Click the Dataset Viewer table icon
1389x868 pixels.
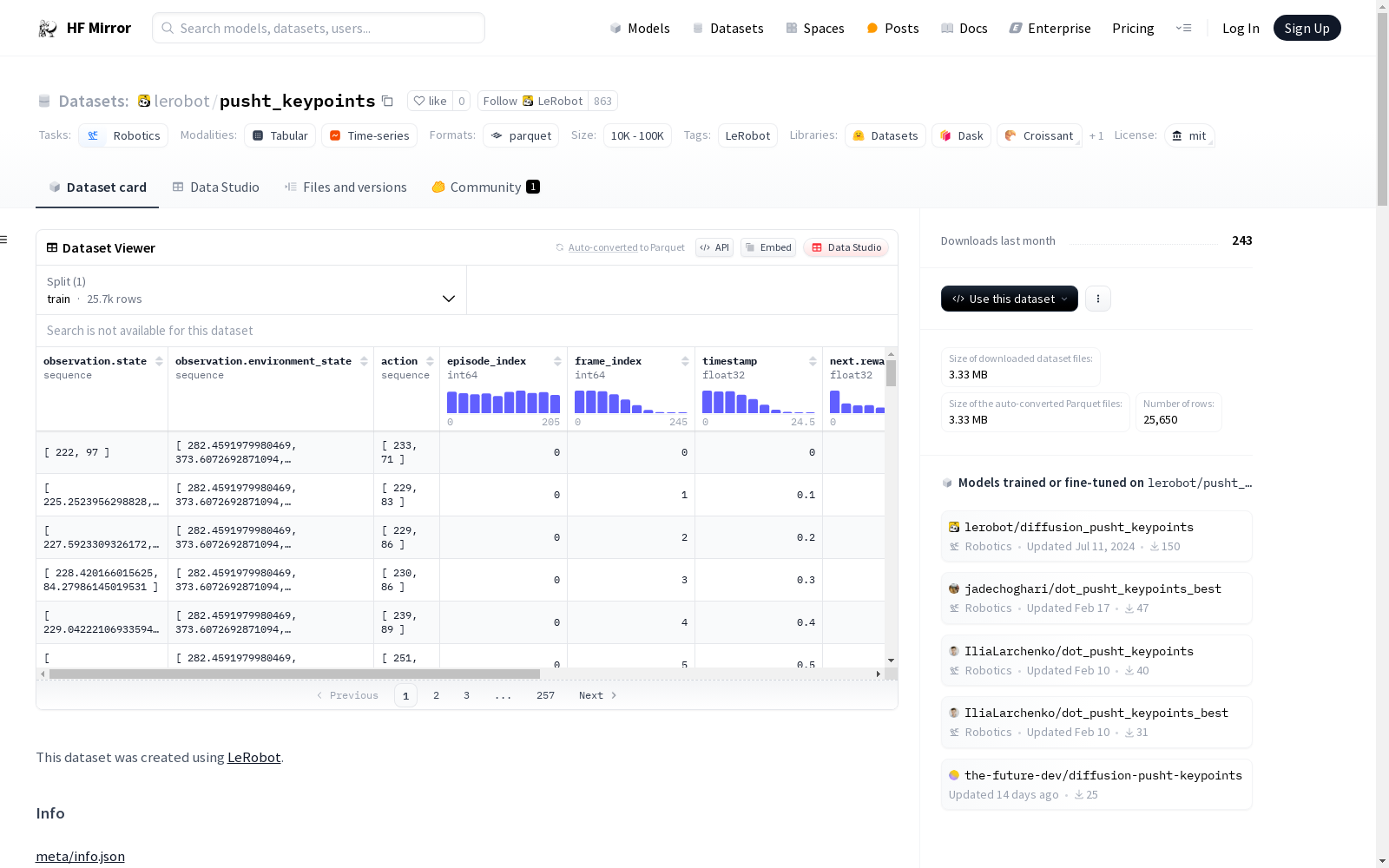tap(52, 248)
